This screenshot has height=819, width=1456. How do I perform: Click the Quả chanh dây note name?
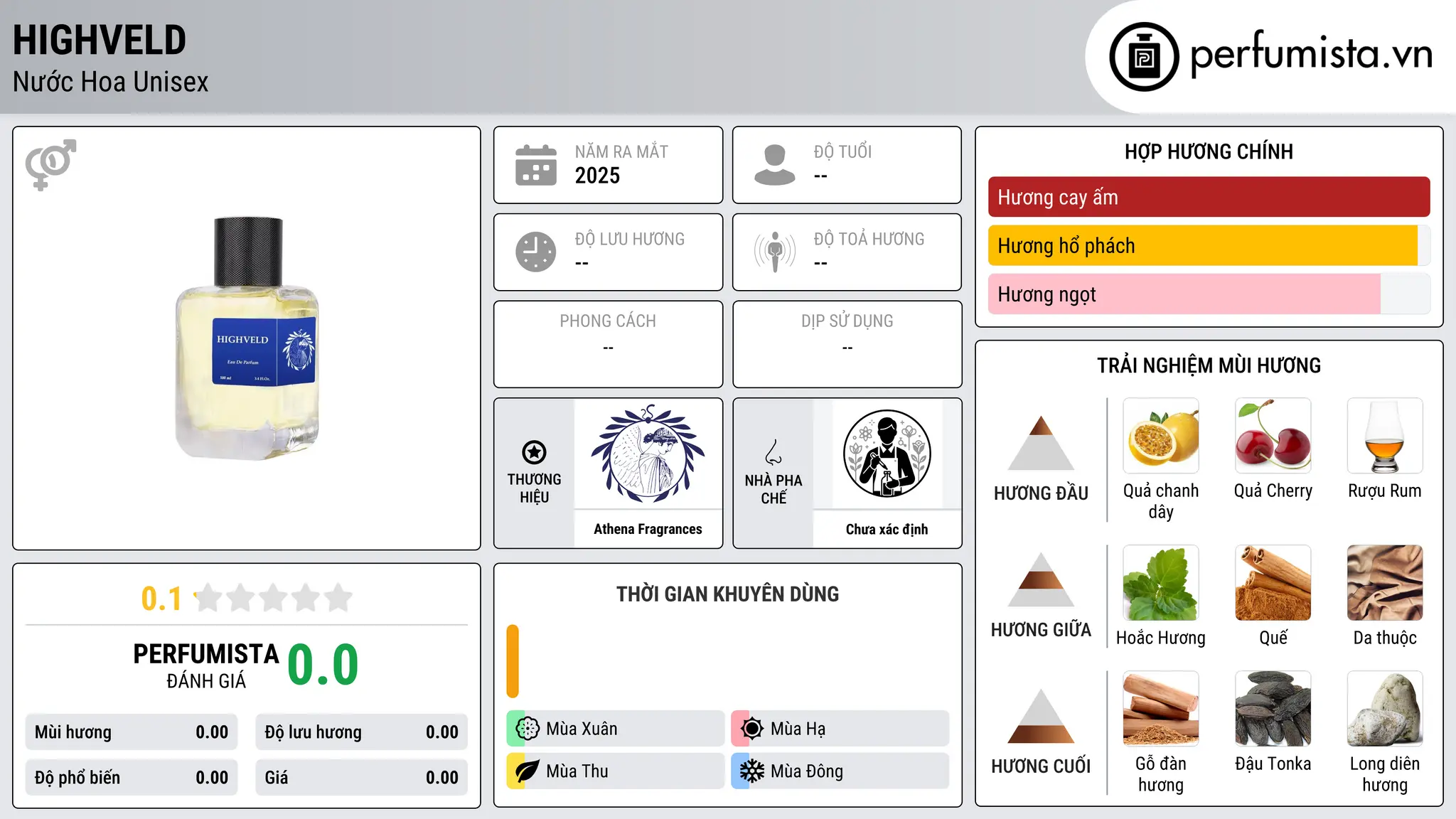click(x=1161, y=501)
